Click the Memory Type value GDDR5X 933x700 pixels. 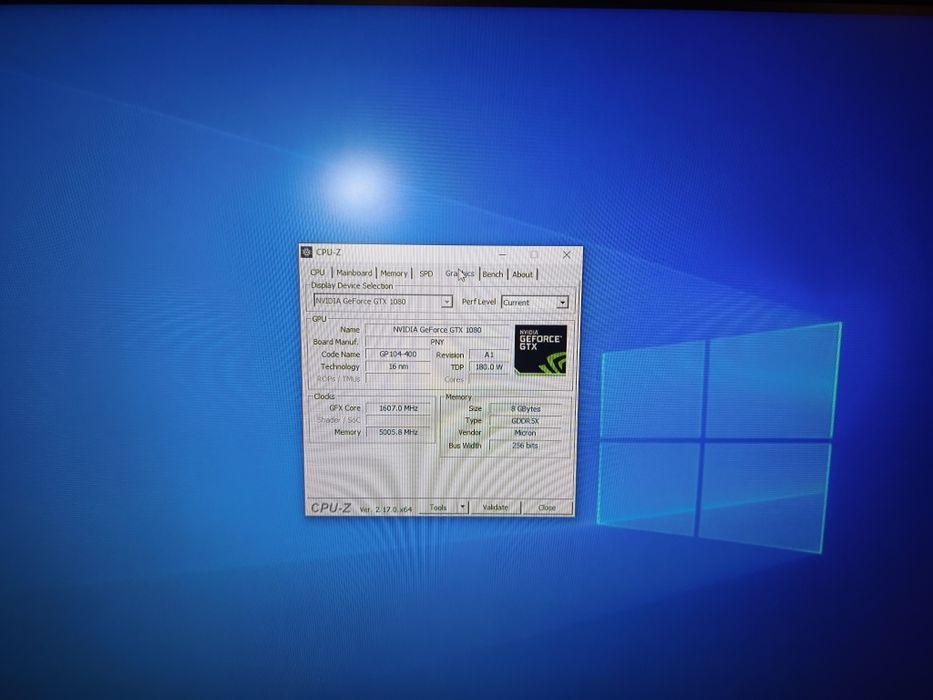tap(525, 421)
